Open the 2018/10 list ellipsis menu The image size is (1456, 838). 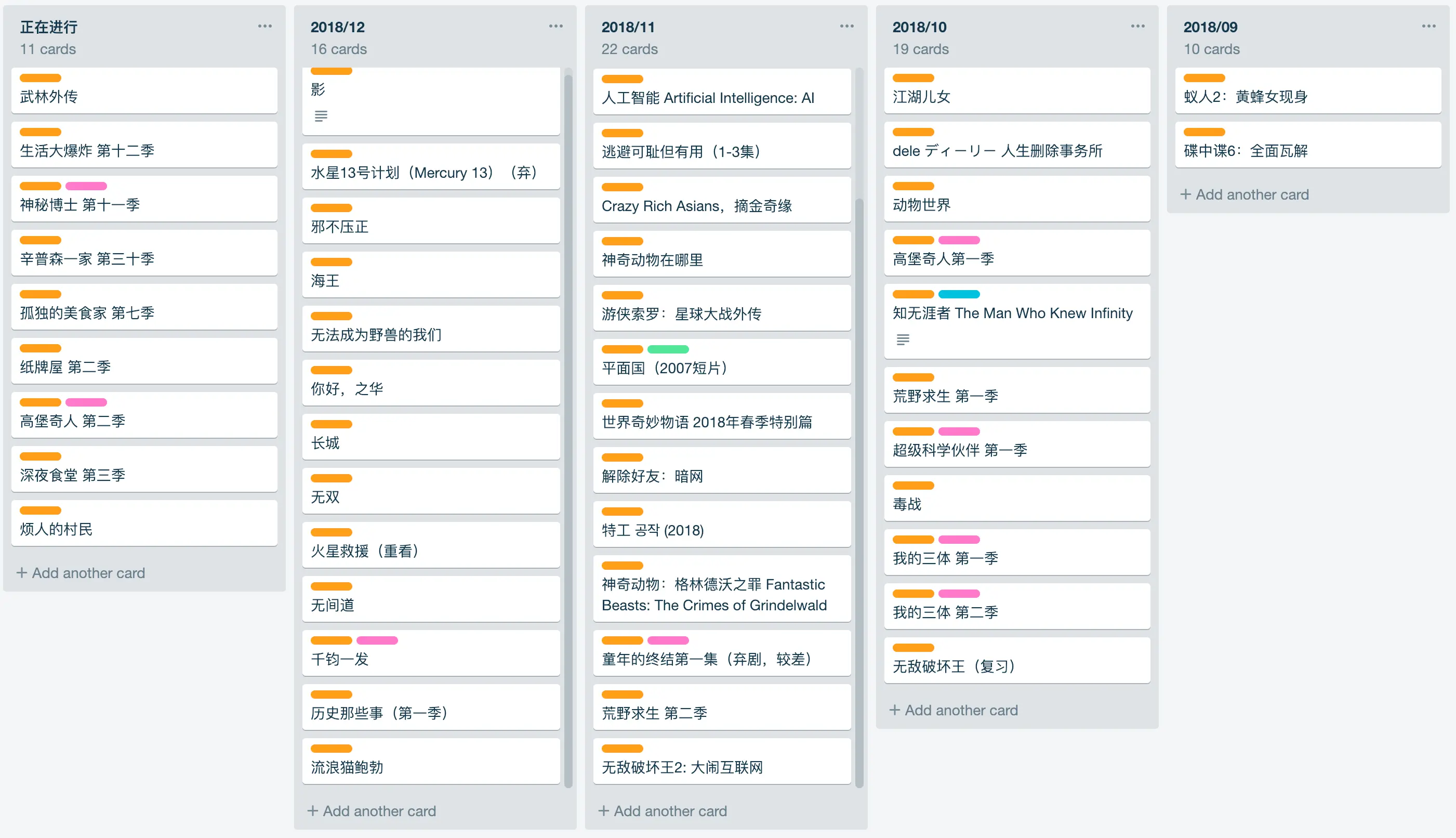[1137, 26]
